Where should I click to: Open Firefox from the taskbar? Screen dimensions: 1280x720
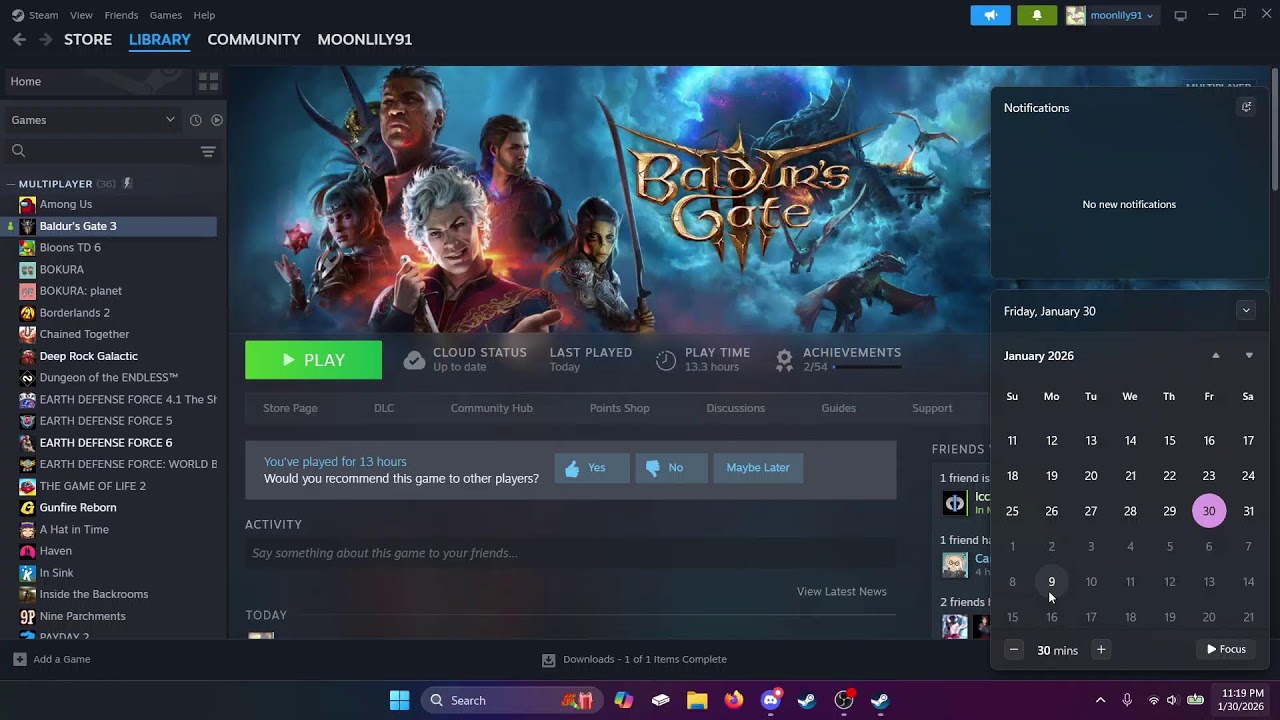click(734, 700)
